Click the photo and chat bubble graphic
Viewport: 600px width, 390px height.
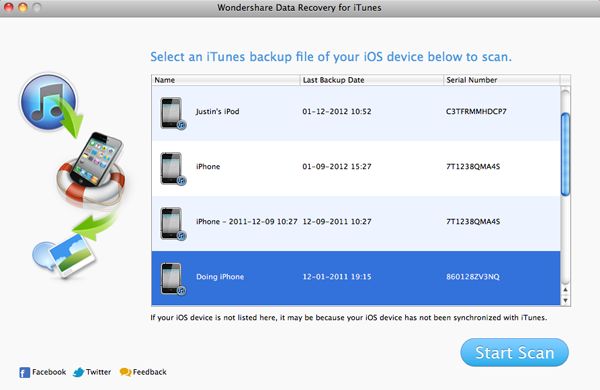64,256
